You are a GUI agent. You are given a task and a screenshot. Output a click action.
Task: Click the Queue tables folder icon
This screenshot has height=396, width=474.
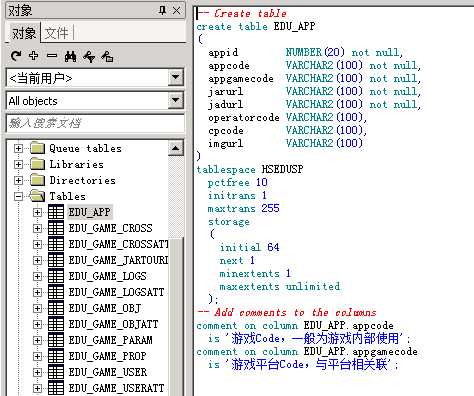37,148
